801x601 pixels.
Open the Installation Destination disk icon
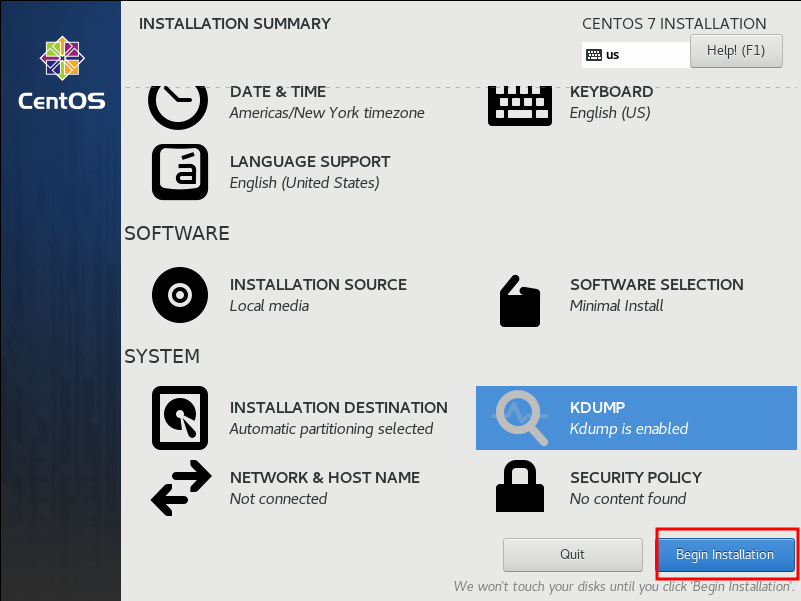180,418
